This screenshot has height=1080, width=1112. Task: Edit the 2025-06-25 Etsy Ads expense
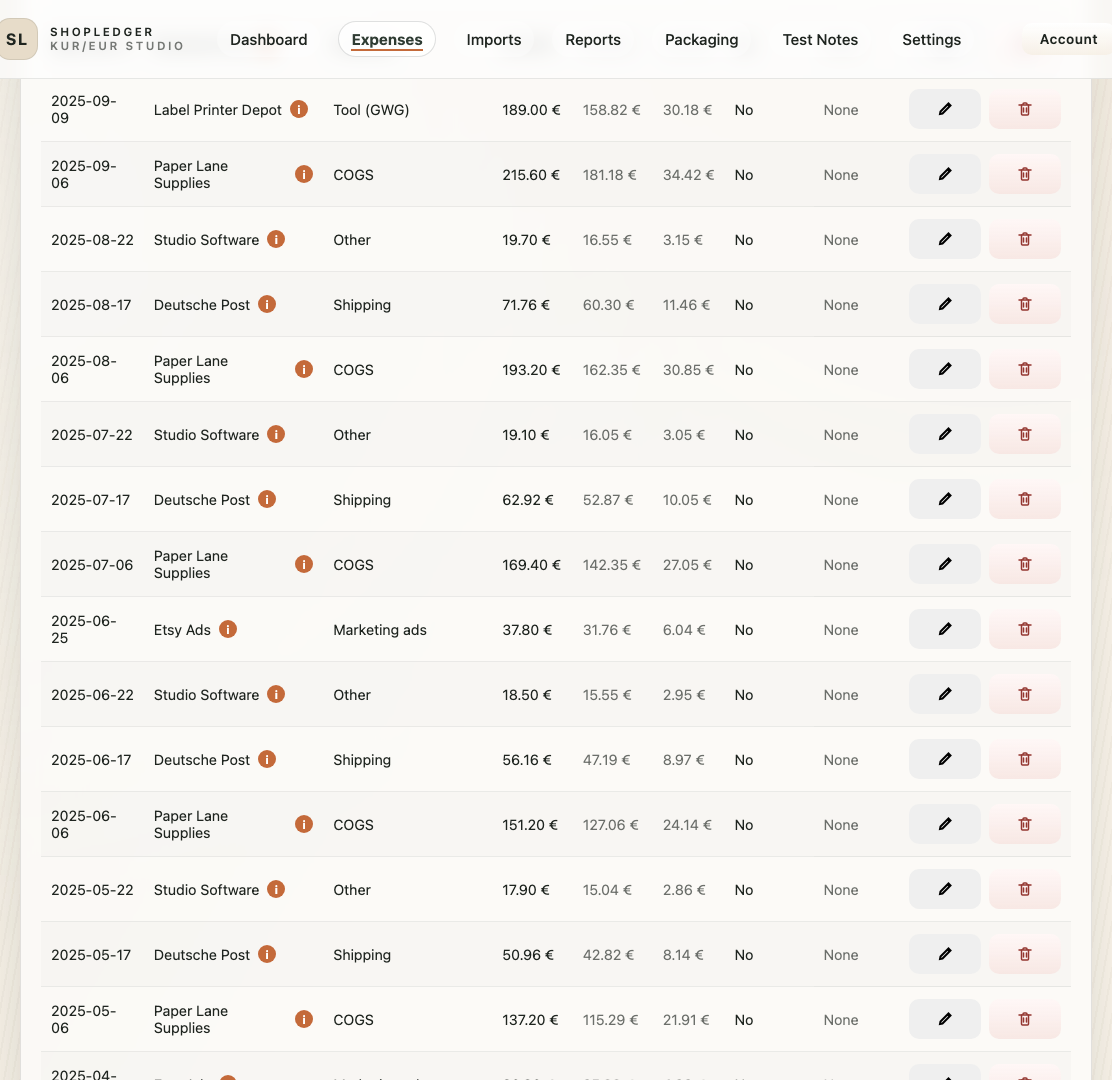pos(944,629)
